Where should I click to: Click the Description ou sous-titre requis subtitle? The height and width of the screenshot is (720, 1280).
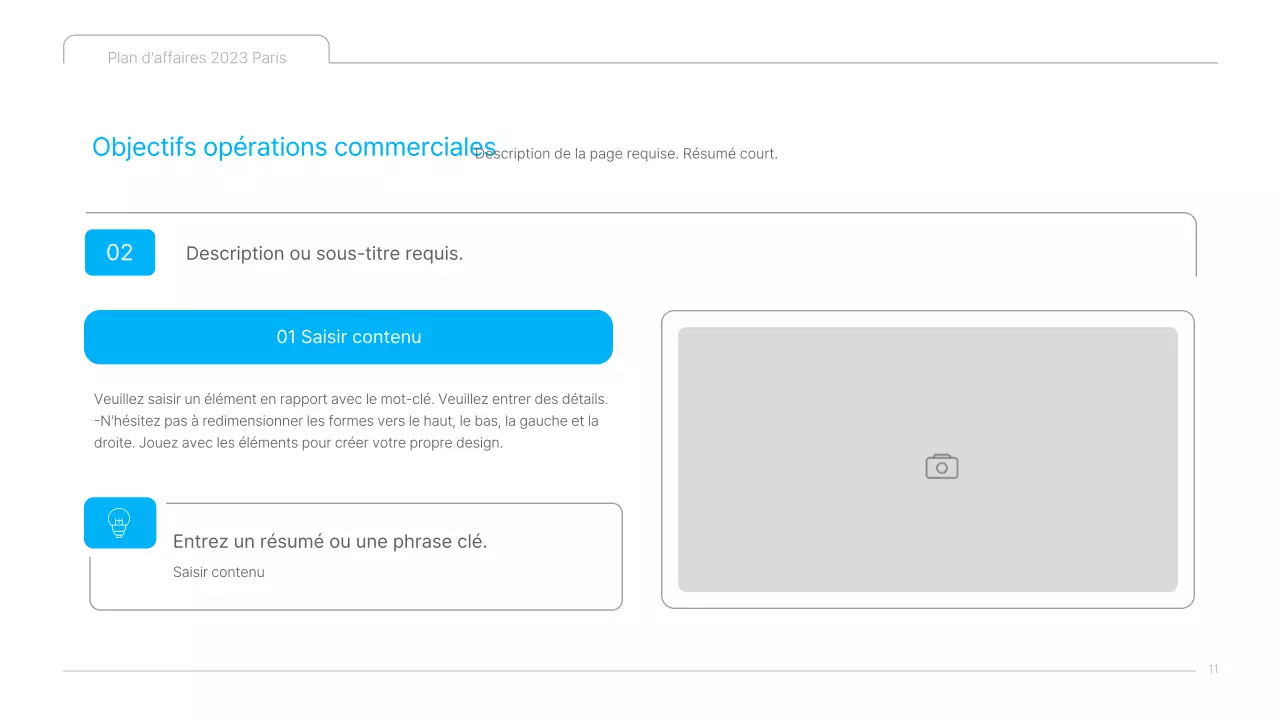324,254
